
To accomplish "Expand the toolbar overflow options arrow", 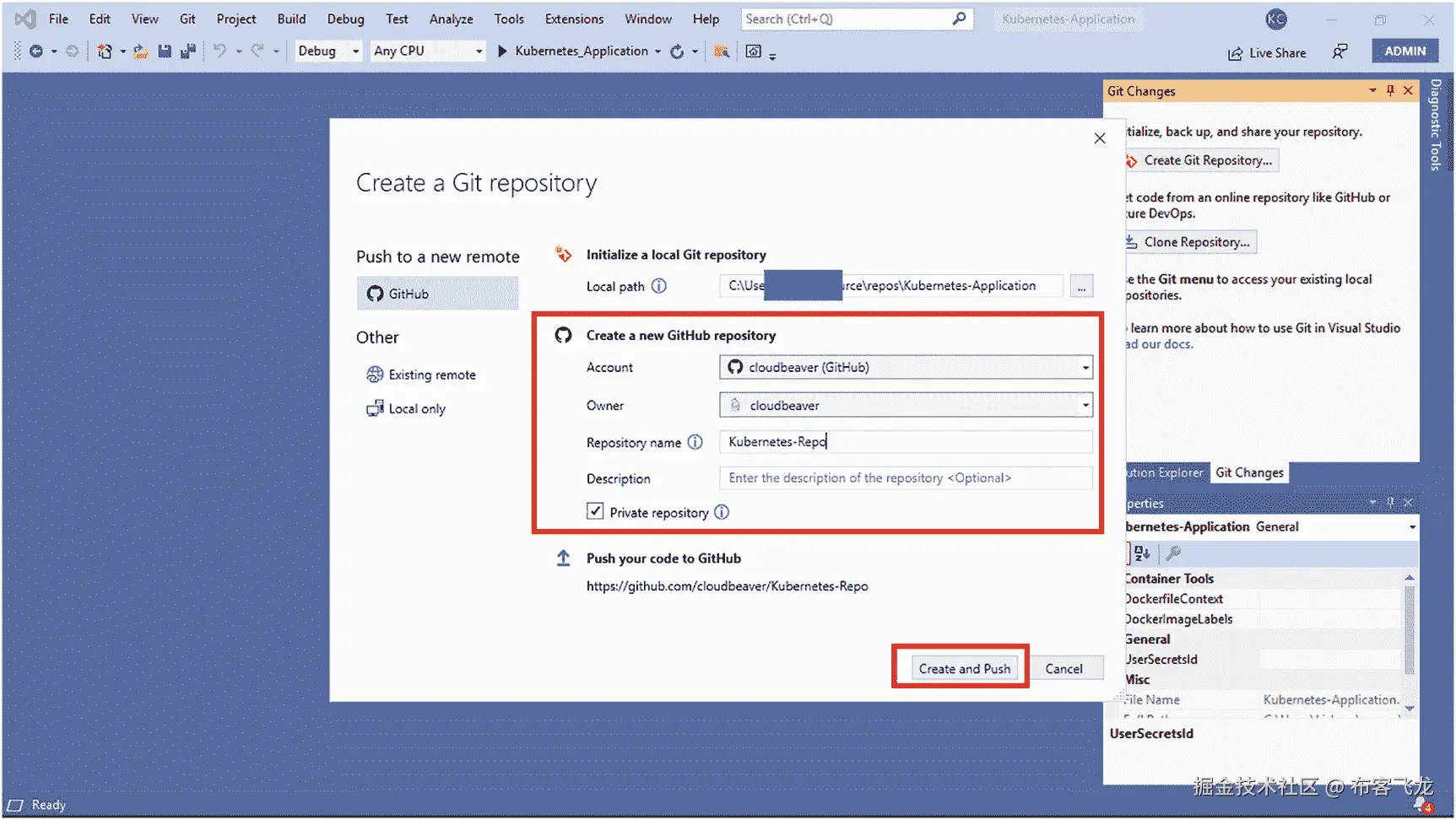I will (772, 55).
